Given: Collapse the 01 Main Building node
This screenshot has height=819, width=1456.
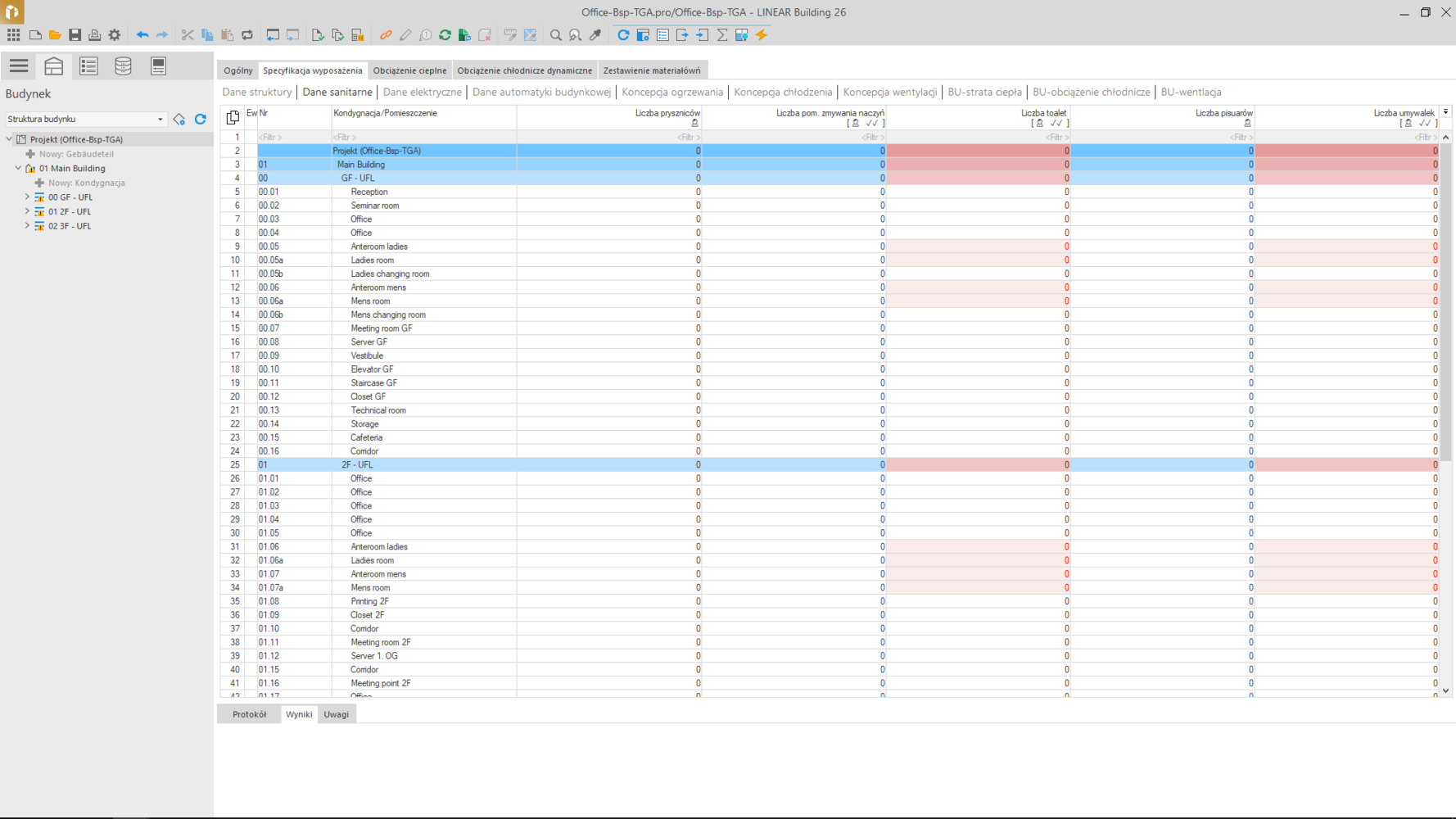Looking at the screenshot, I should point(18,169).
